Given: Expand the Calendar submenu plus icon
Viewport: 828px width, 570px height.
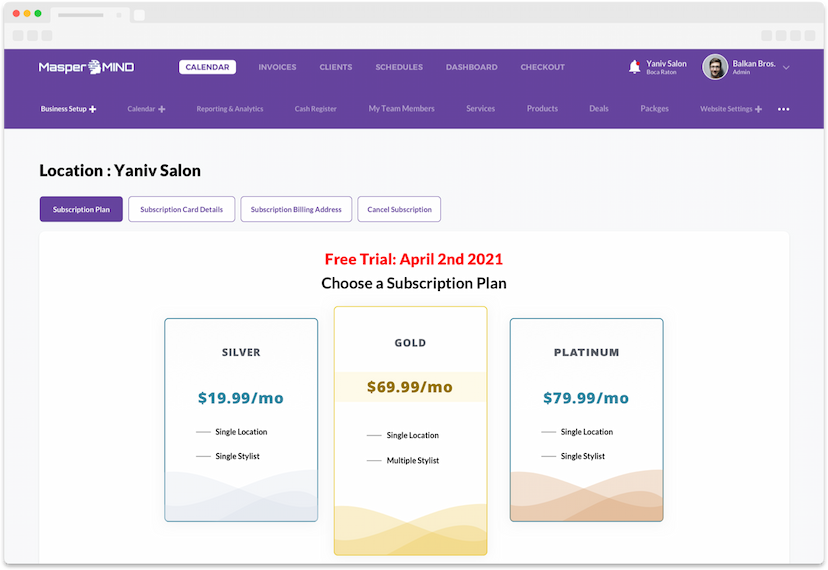Looking at the screenshot, I should (162, 109).
